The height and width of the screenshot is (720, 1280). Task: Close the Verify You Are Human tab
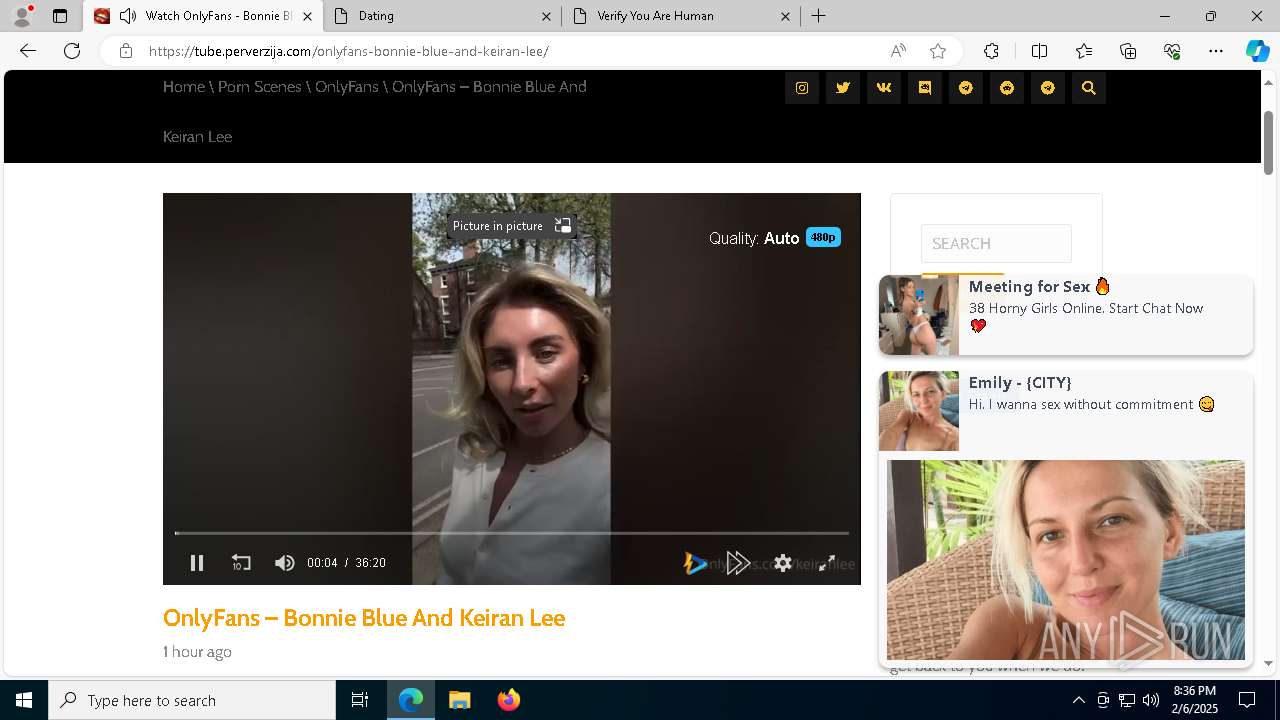pyautogui.click(x=785, y=16)
